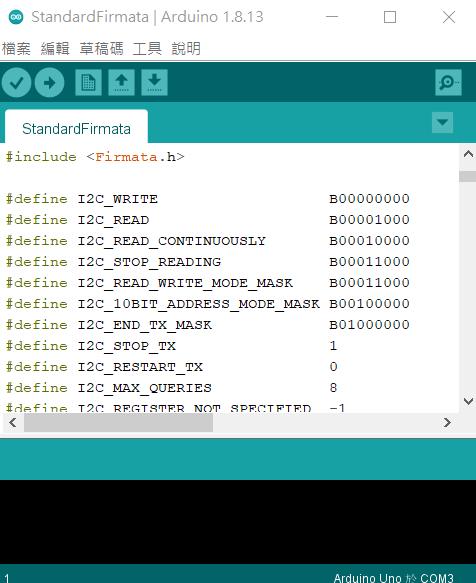Click the vertical scrollbar down arrow
Viewport: 476px width, 583px height.
[468, 401]
